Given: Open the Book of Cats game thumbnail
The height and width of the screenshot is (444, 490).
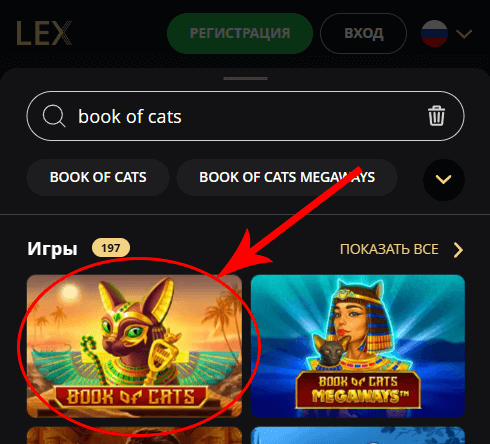Looking at the screenshot, I should (x=134, y=346).
